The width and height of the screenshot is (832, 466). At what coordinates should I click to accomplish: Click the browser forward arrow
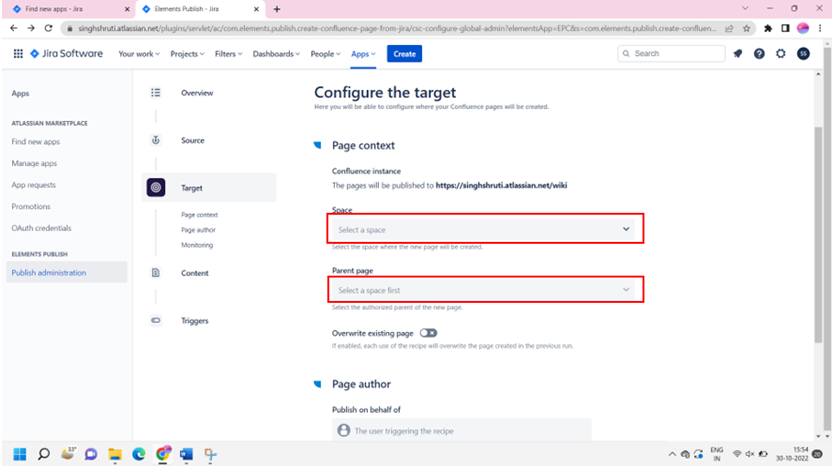31,28
